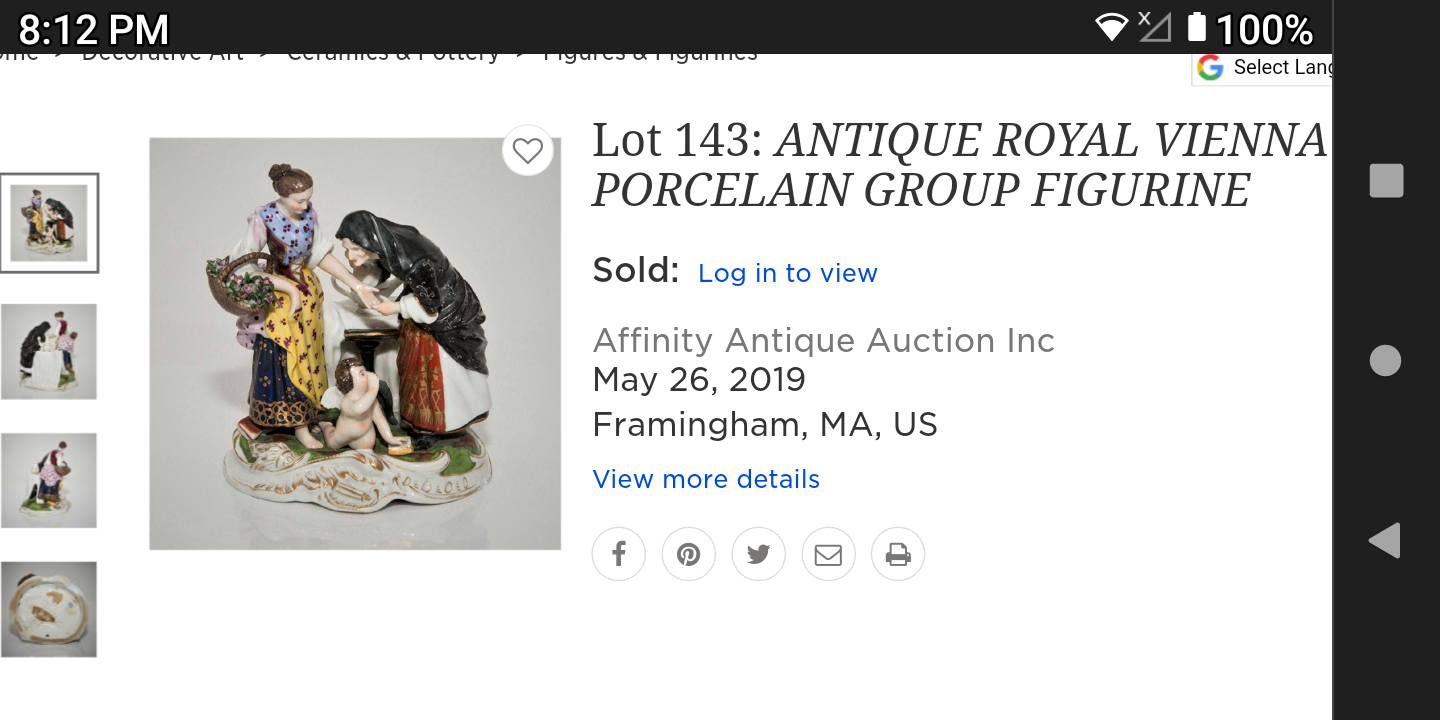The width and height of the screenshot is (1440, 720).
Task: Open the 'View more details' link
Action: [x=706, y=479]
